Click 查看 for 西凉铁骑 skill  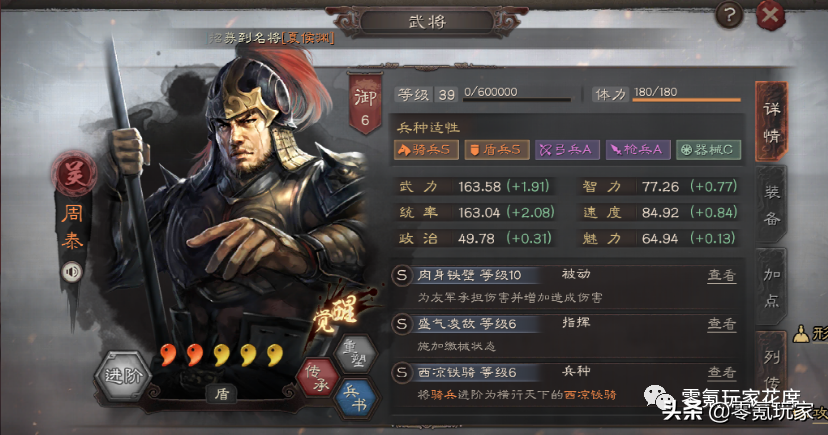click(x=722, y=373)
